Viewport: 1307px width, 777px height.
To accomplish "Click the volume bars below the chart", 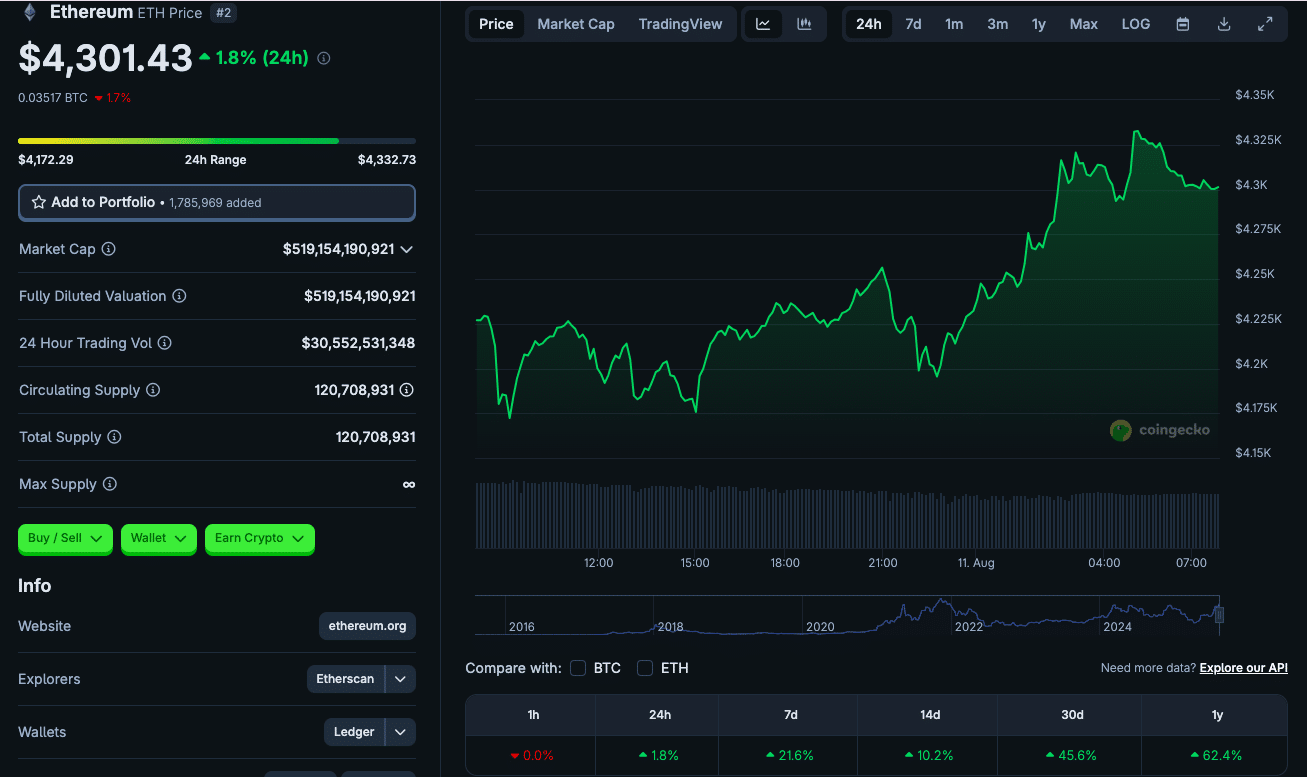I will pyautogui.click(x=847, y=515).
